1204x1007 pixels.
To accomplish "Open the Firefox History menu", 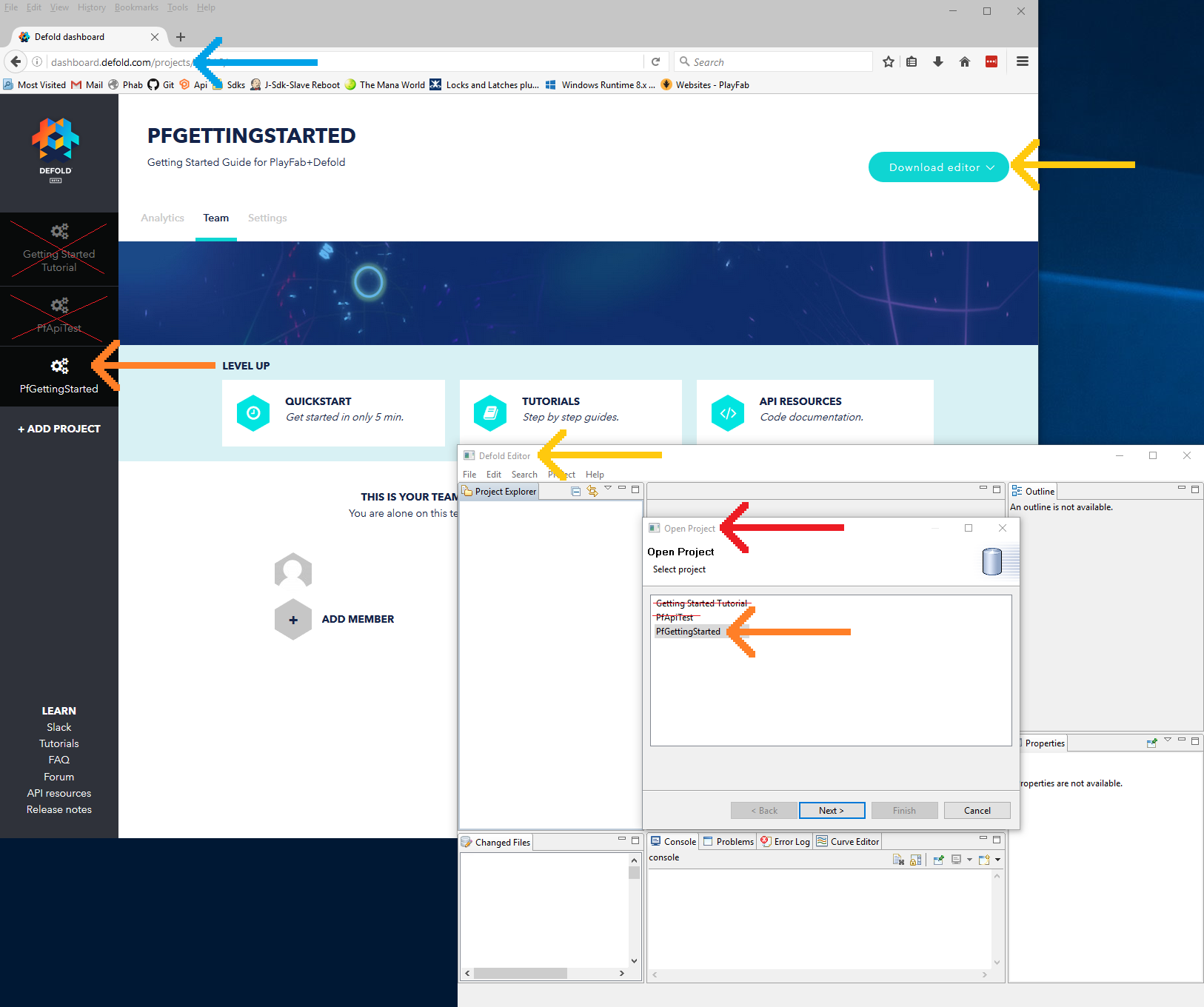I will [92, 7].
